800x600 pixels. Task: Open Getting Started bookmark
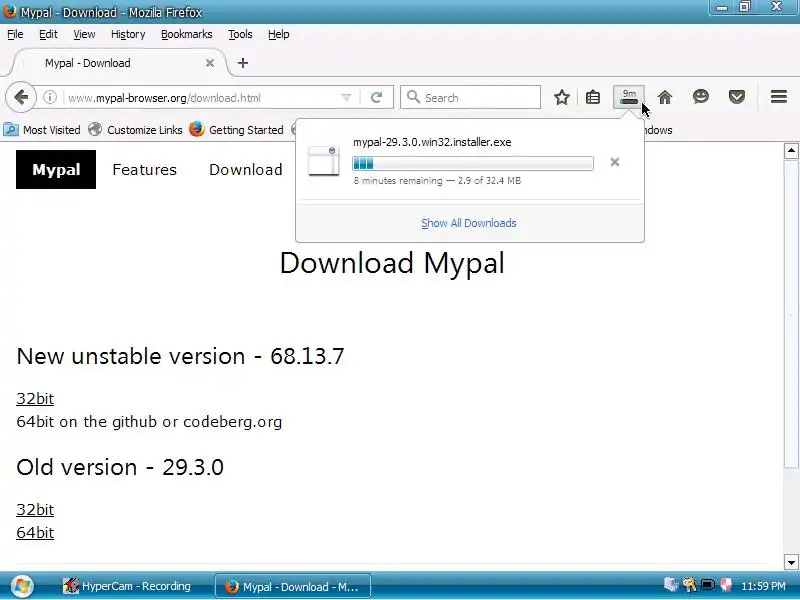[x=236, y=130]
